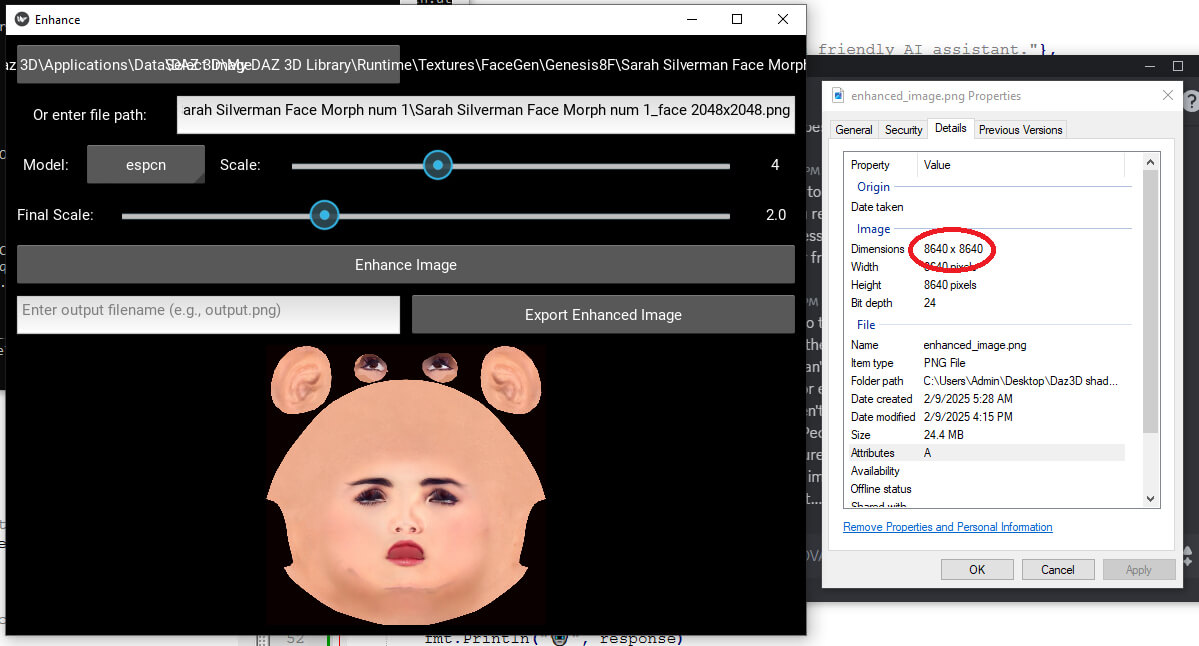Click the Final Scale slider handle
The width and height of the screenshot is (1199, 646).
click(x=323, y=215)
